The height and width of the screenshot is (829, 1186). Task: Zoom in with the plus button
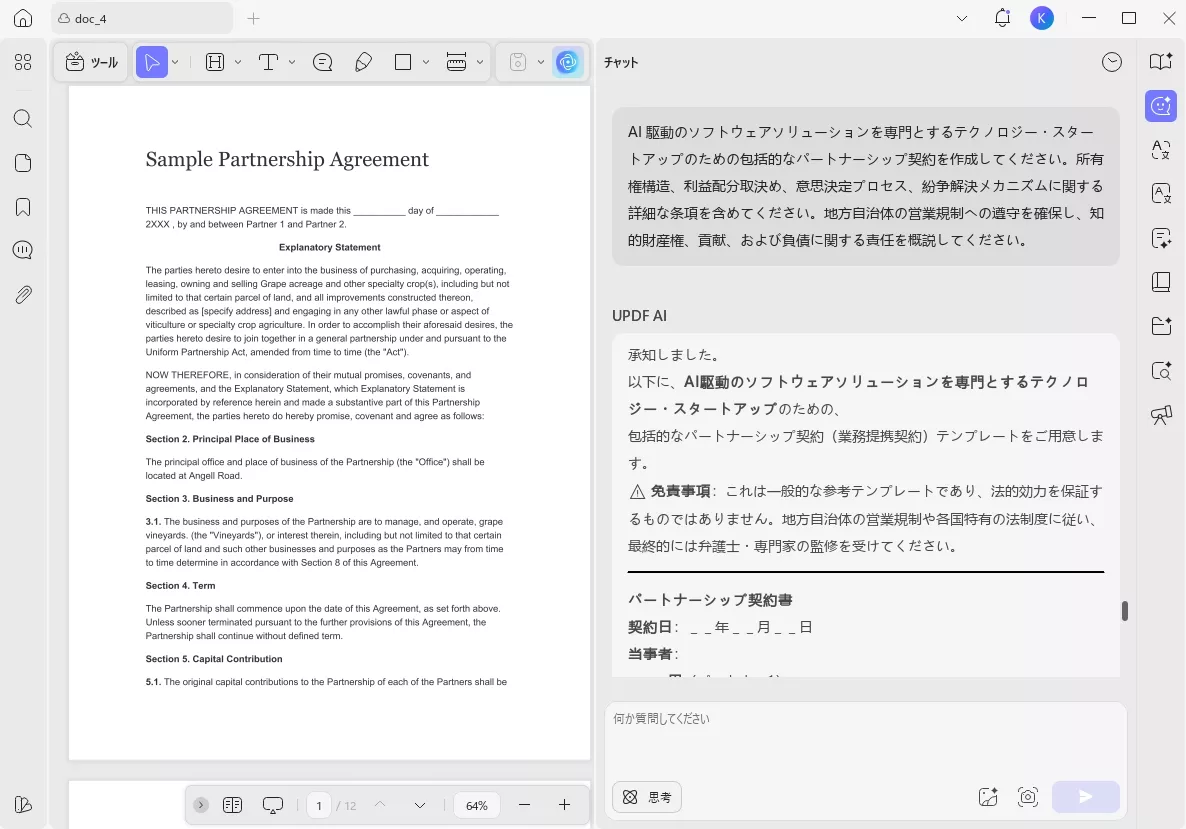[564, 805]
